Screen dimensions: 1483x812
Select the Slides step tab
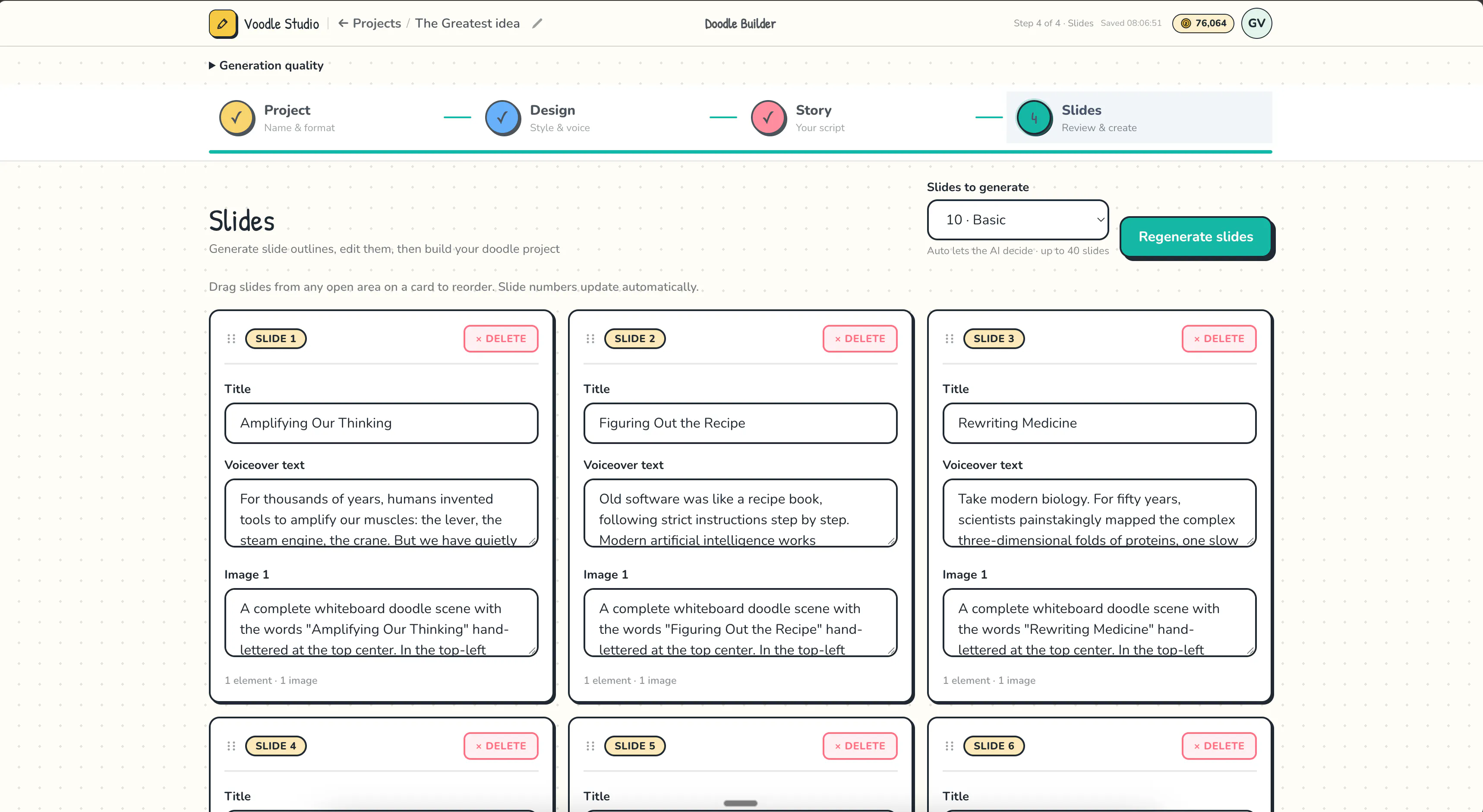tap(1139, 117)
